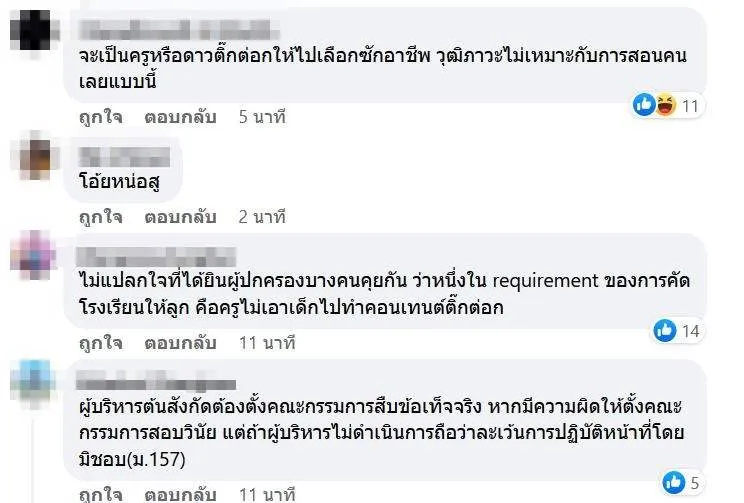Click the like reaction icon beside count 5
Viewport: 744px width, 503px height.
[675, 481]
